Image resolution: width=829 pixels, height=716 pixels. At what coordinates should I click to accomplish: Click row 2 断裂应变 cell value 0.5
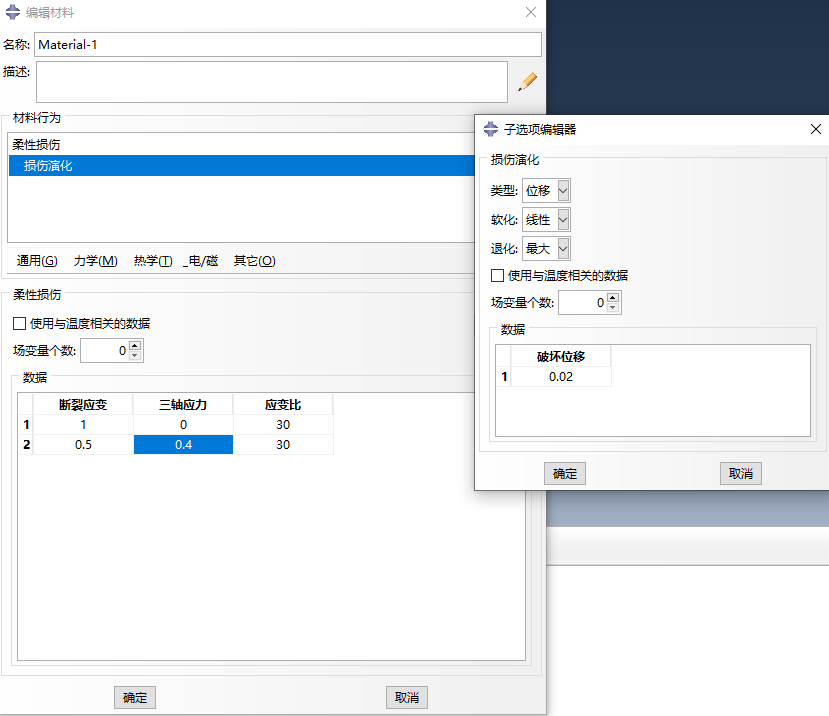[83, 445]
